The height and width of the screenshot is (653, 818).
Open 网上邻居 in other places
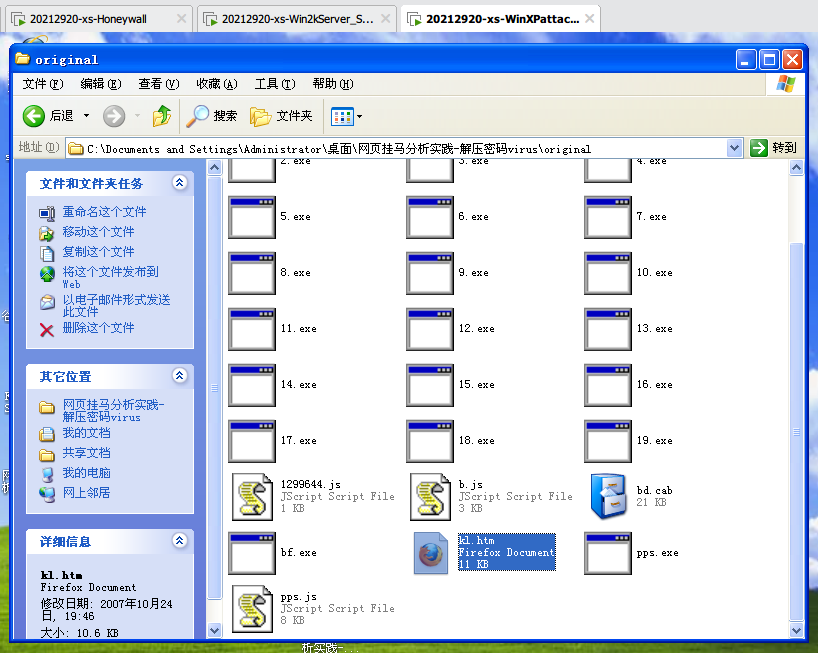86,492
